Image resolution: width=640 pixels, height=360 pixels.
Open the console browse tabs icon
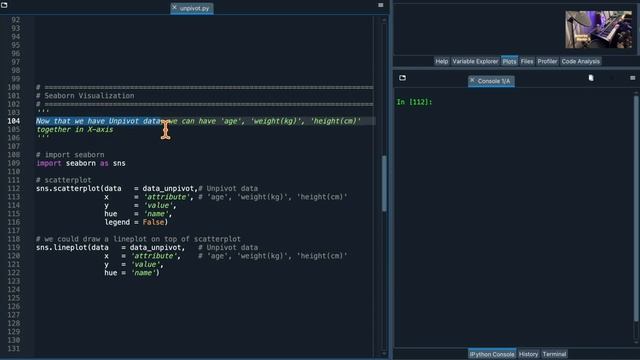pos(402,78)
